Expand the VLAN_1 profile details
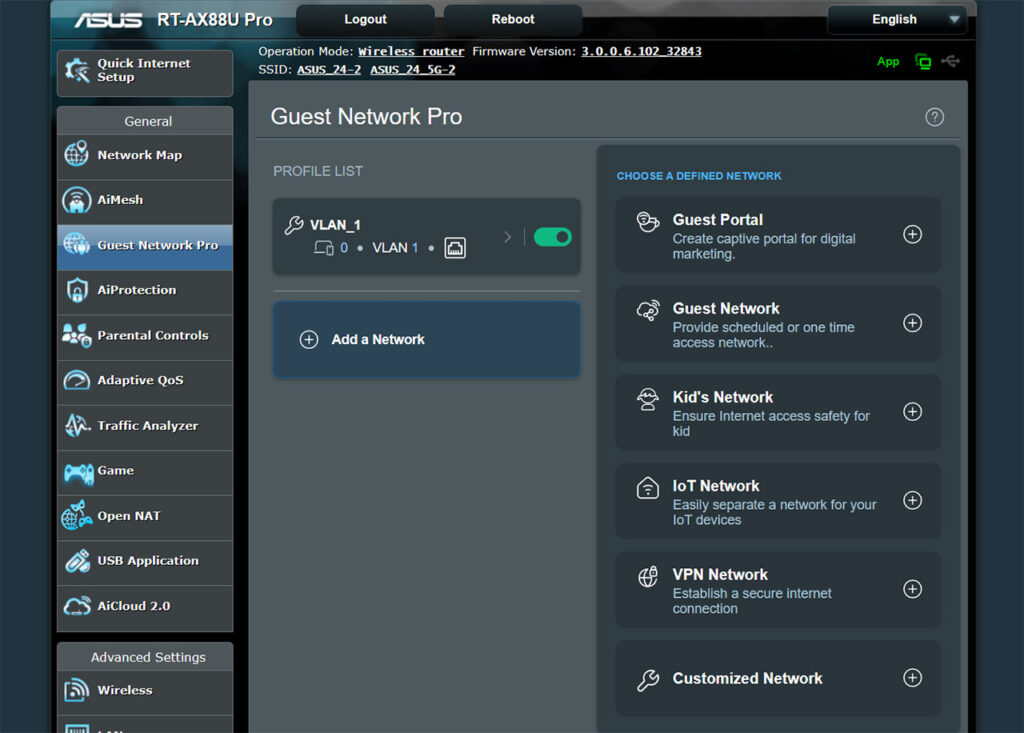 click(x=507, y=237)
